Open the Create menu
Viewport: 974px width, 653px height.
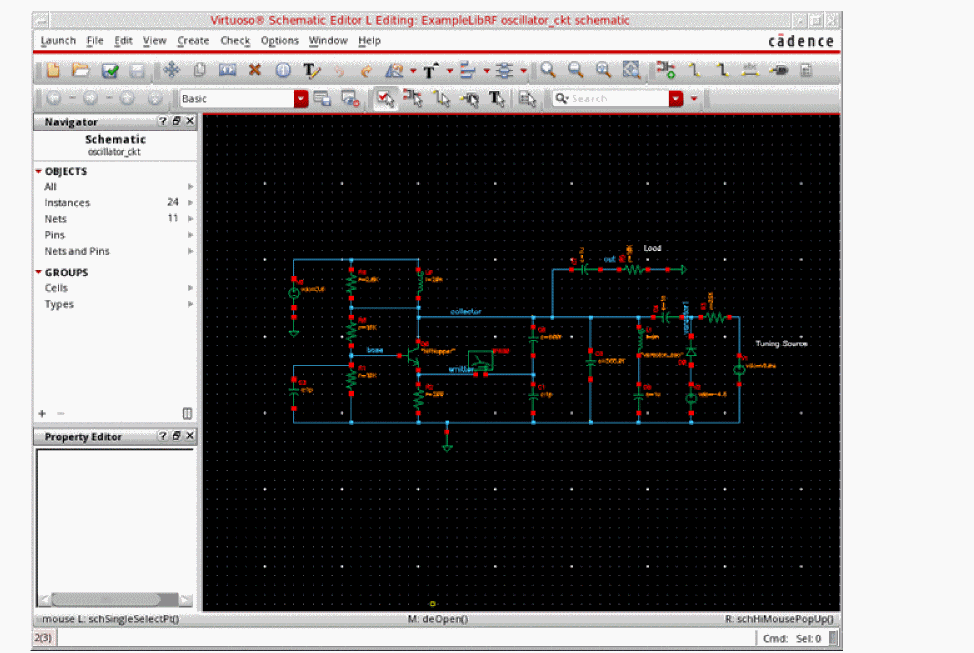193,41
